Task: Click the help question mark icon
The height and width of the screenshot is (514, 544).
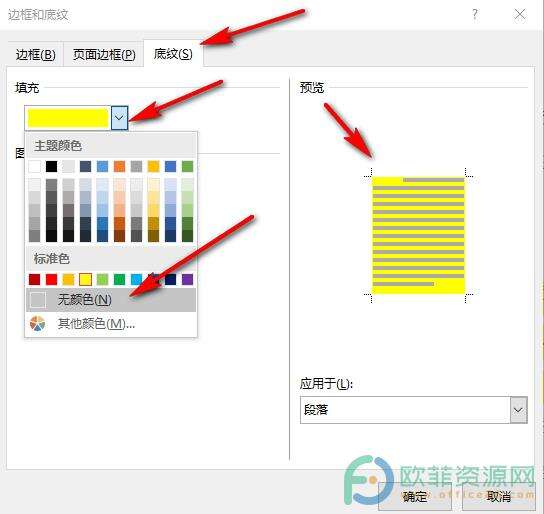Action: coord(475,15)
